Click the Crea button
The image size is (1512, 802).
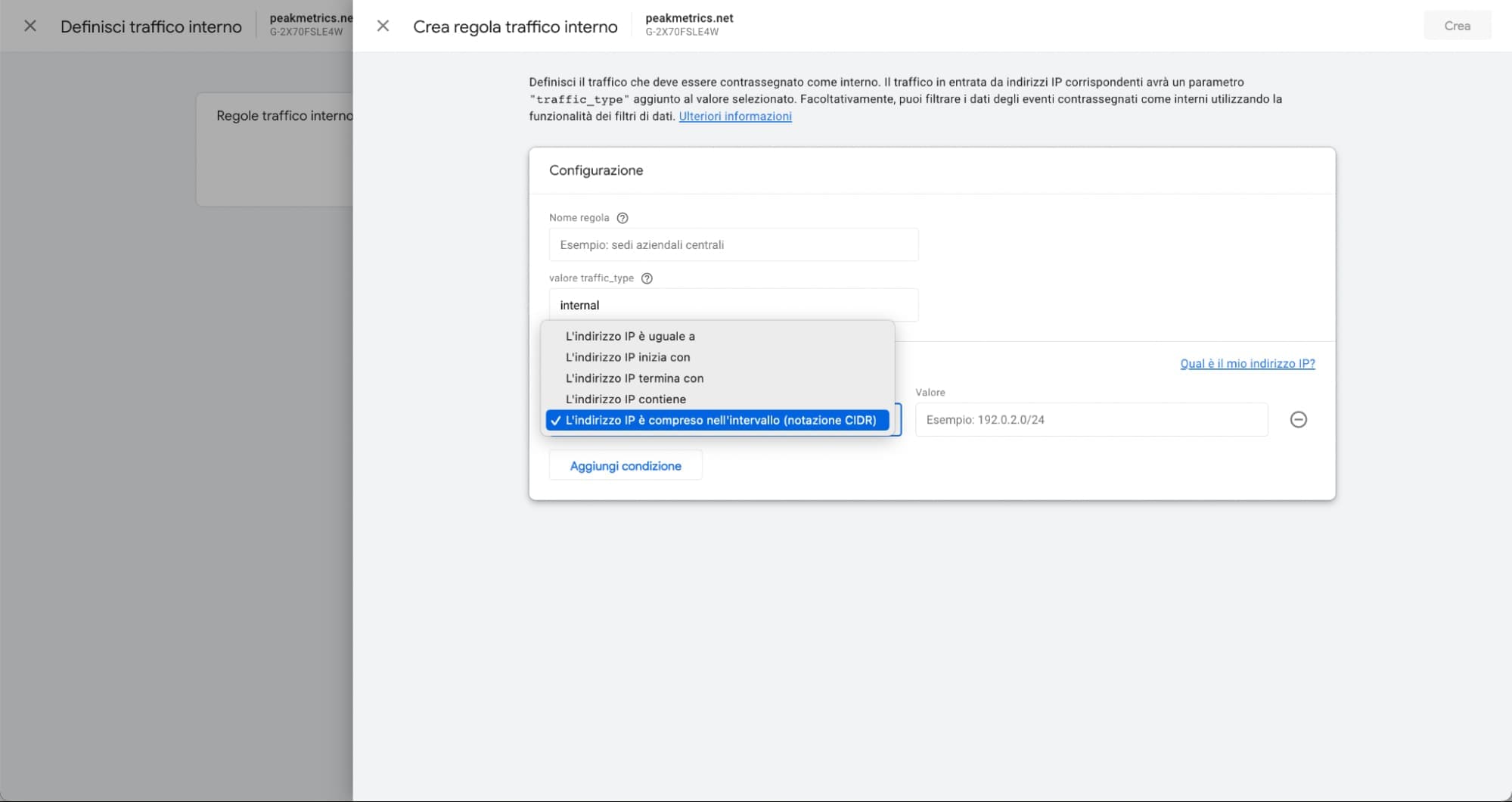click(x=1457, y=26)
